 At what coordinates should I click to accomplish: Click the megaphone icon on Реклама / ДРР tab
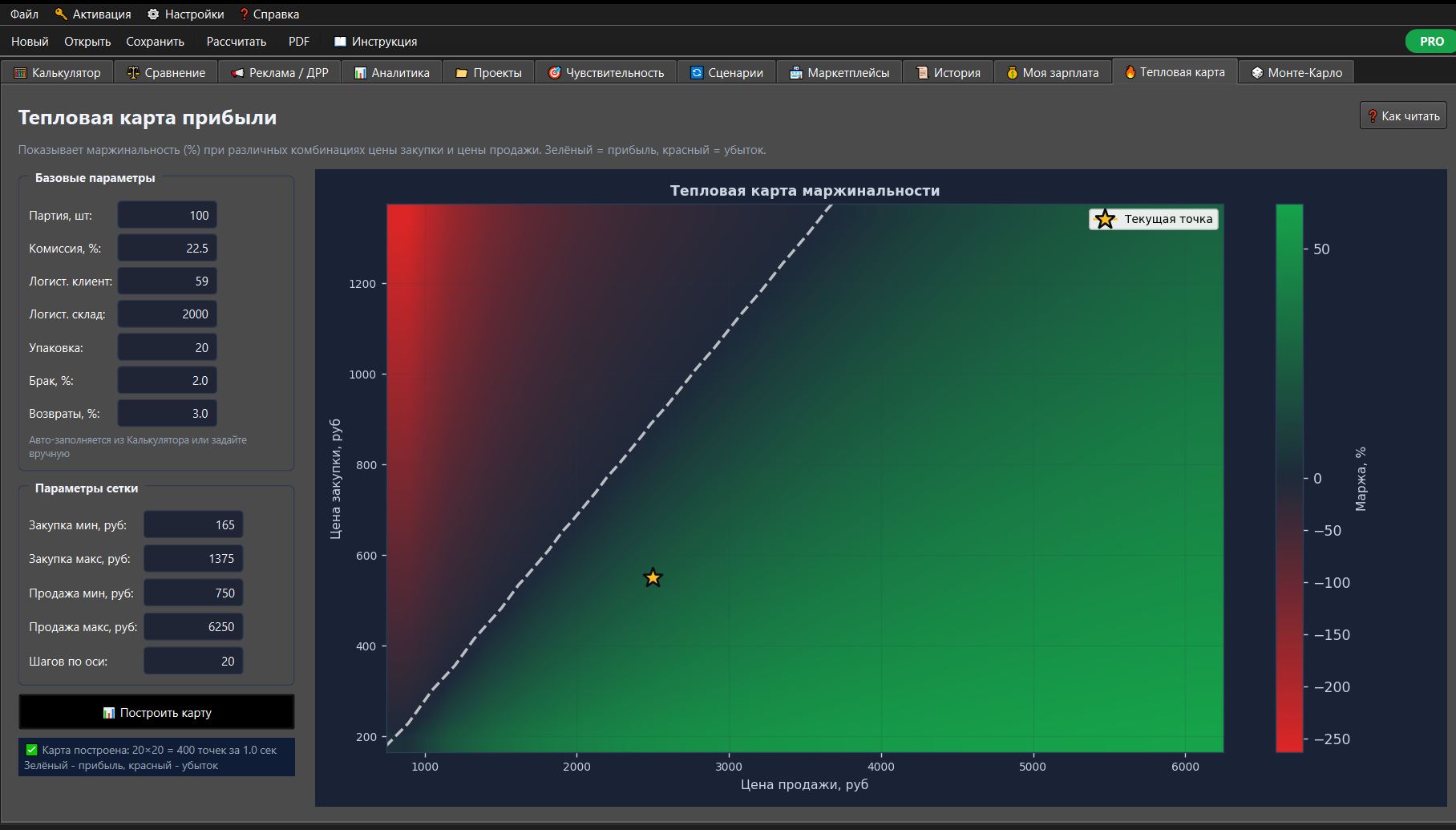pos(237,72)
